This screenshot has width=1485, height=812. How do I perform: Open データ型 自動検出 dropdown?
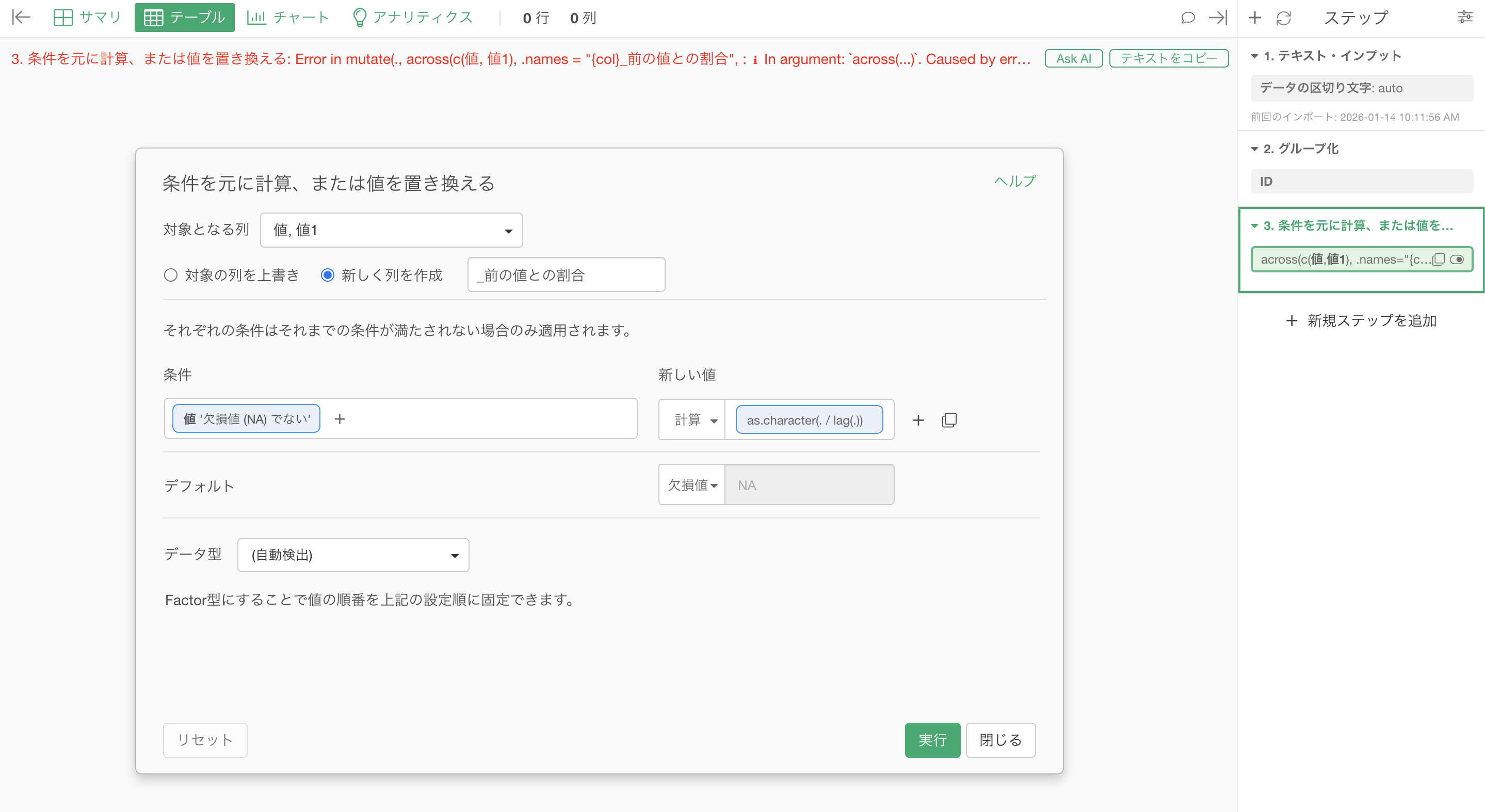[x=353, y=555]
